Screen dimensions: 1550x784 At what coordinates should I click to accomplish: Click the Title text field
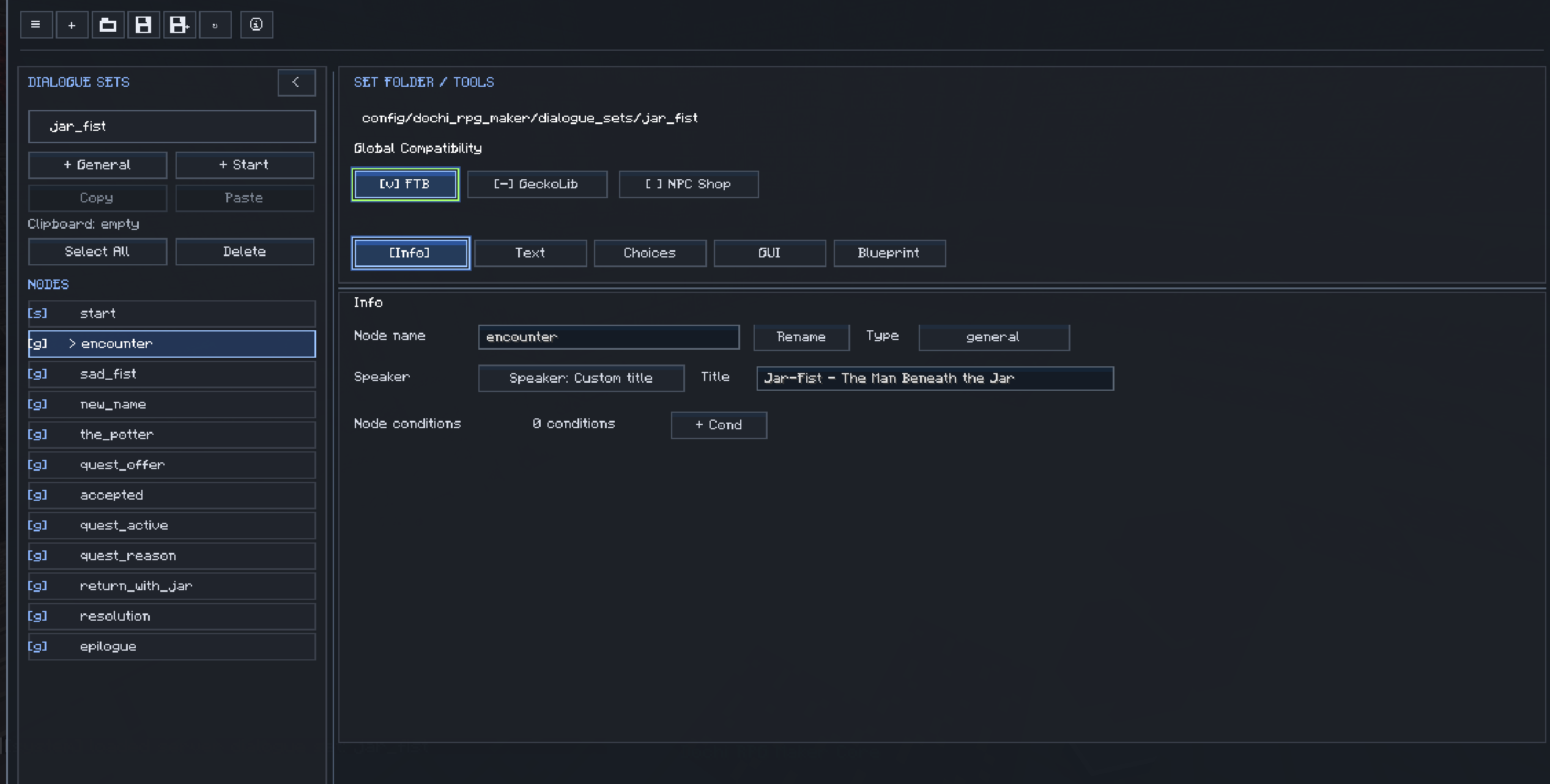935,379
